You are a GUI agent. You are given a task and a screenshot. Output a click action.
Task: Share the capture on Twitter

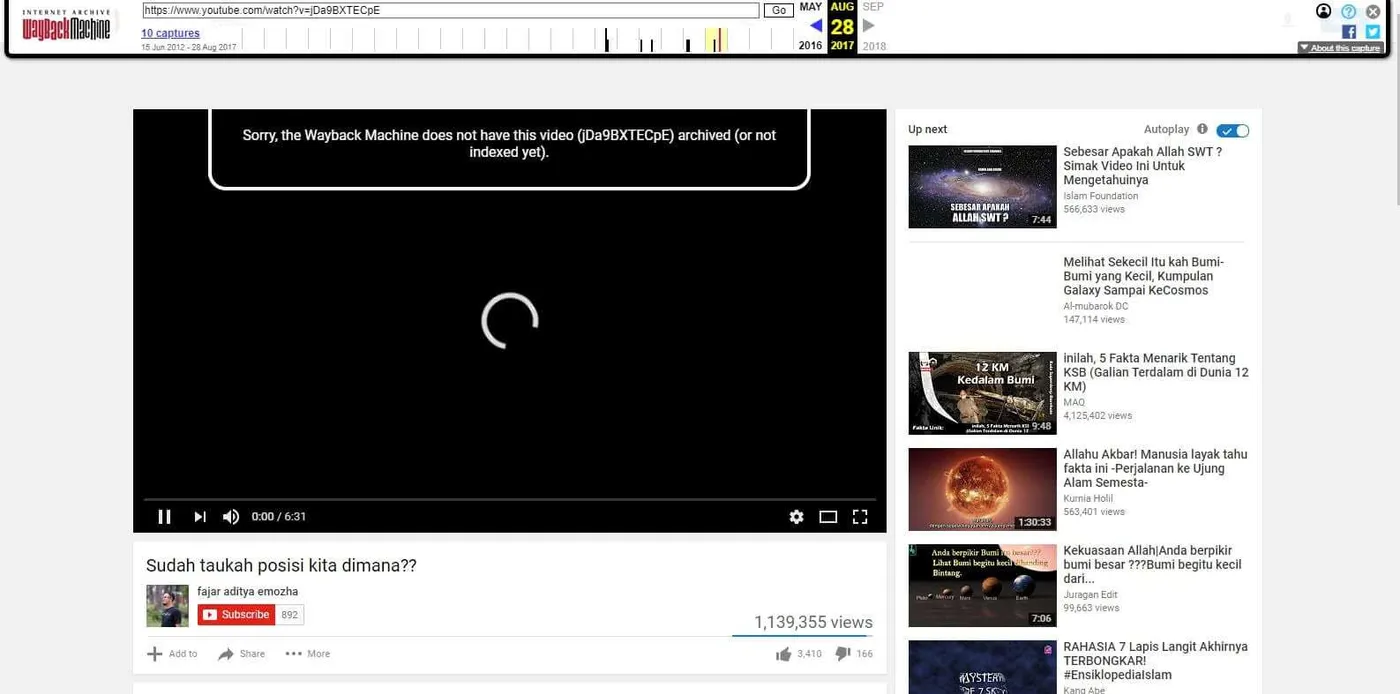1373,32
